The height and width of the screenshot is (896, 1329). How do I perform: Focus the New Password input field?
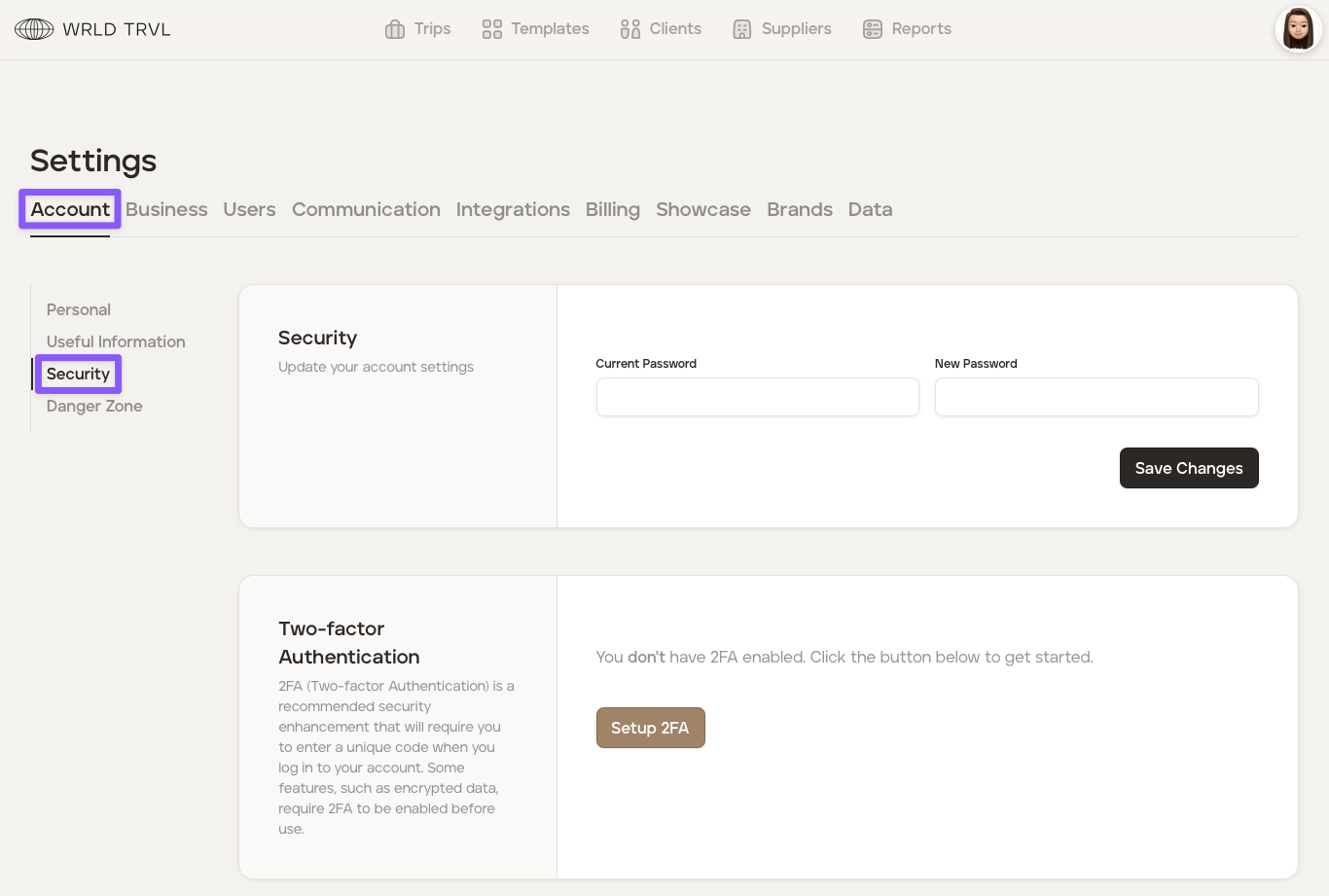pos(1096,397)
